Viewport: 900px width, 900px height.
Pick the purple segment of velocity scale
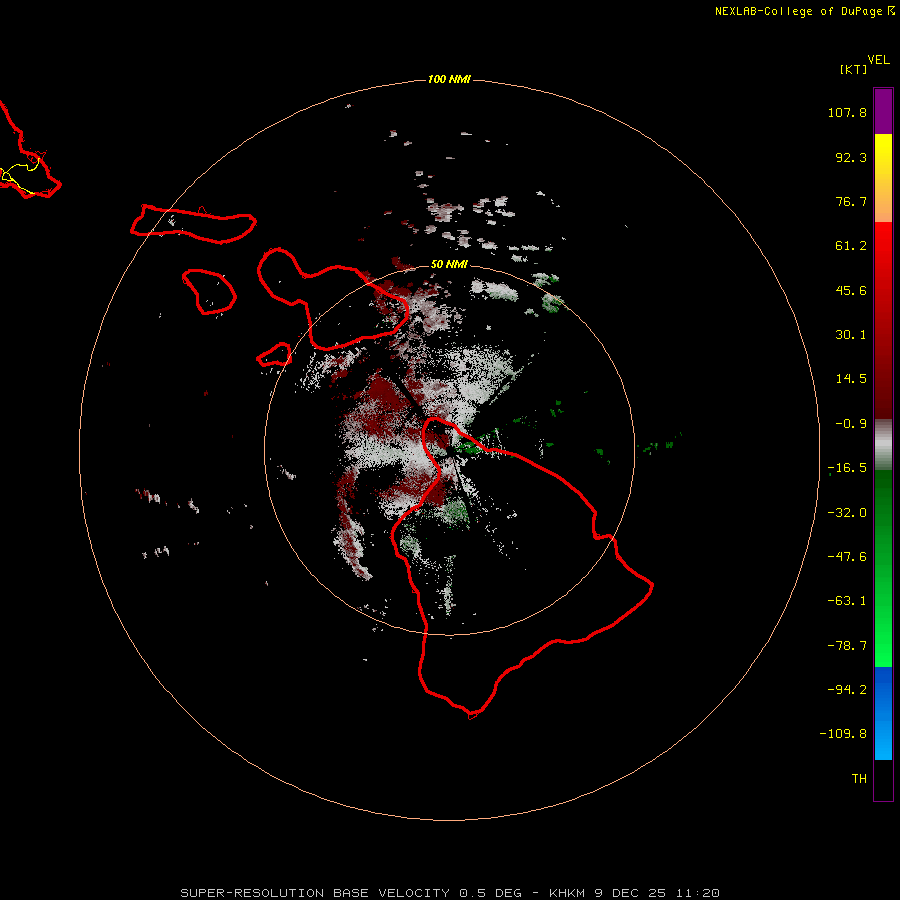(x=883, y=111)
